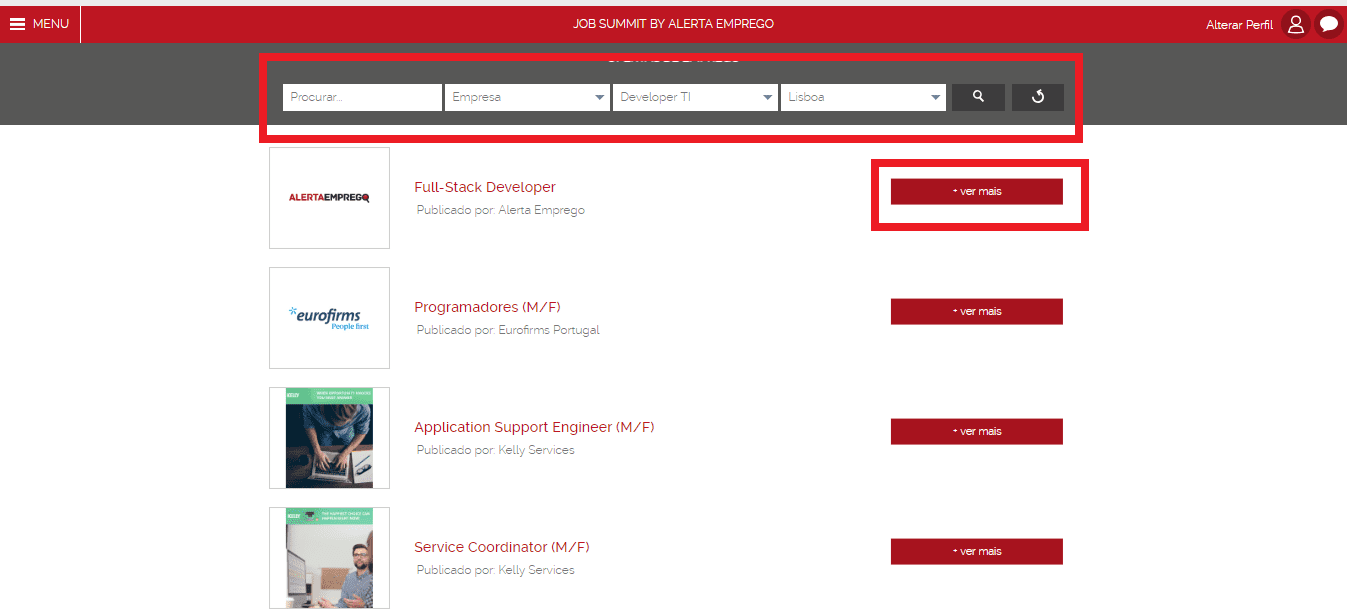This screenshot has width=1347, height=609.
Task: Expand the Developer TI category dropdown
Action: pyautogui.click(x=695, y=97)
